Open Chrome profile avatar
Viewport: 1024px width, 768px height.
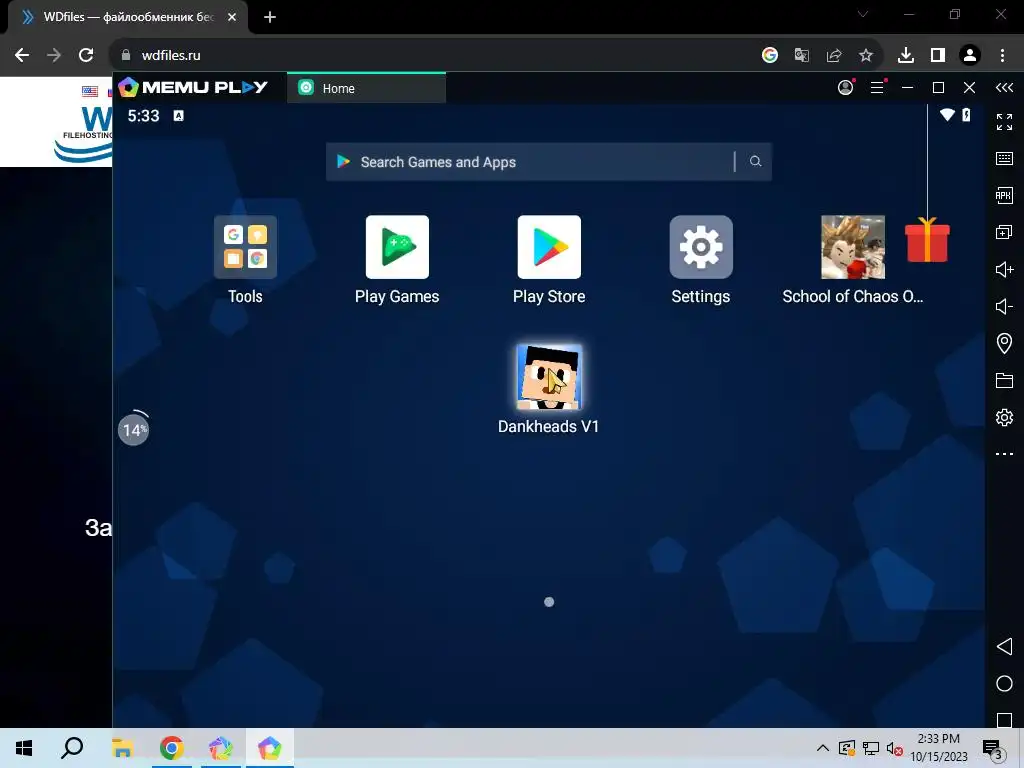(970, 55)
